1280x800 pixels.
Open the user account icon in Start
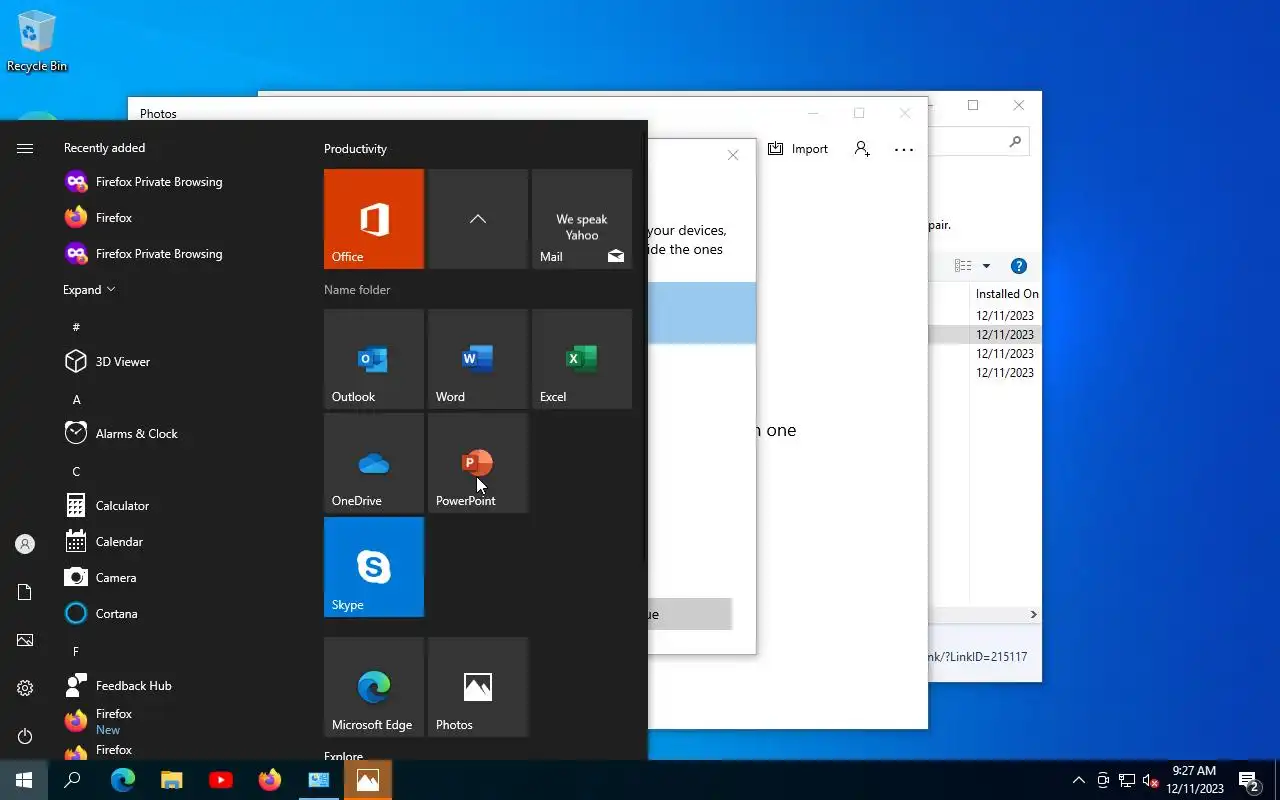coord(25,544)
